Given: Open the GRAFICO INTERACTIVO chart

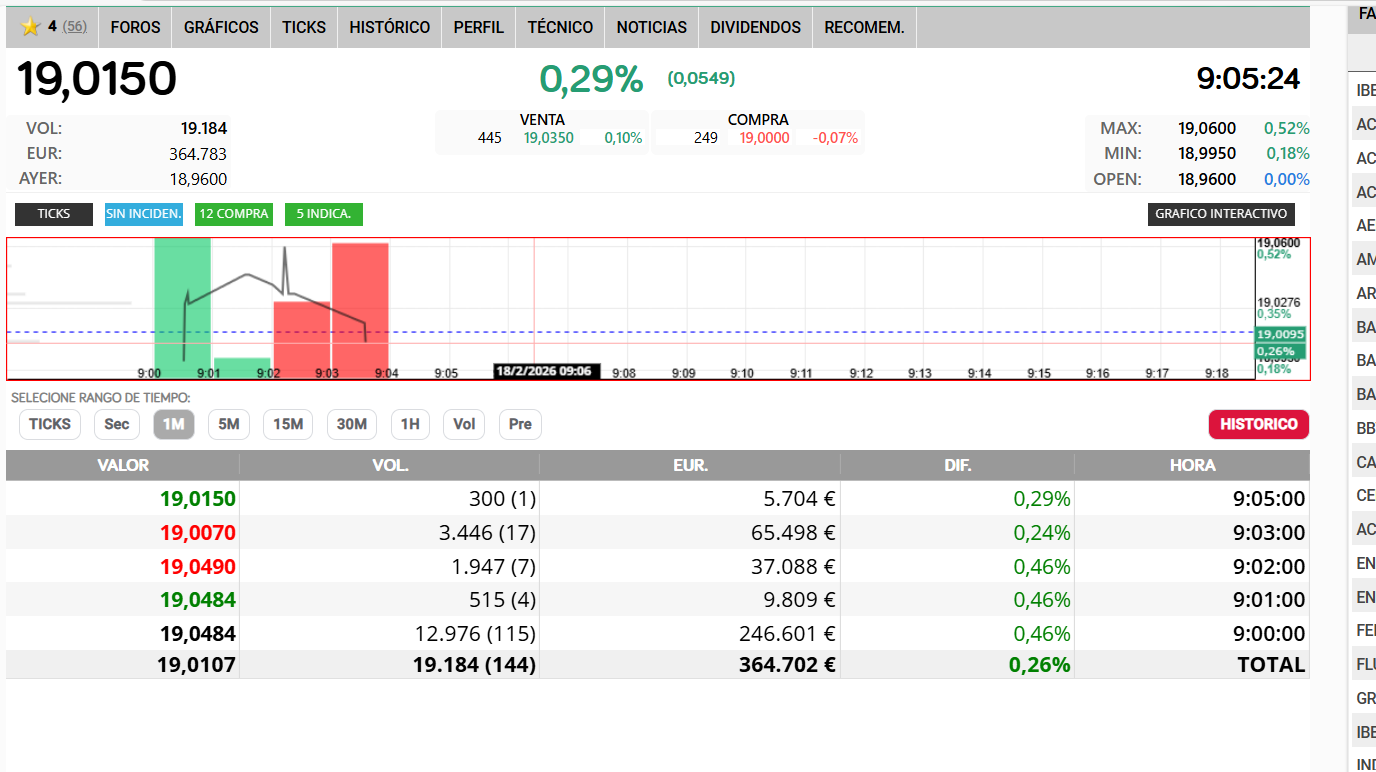Looking at the screenshot, I should [x=1221, y=214].
